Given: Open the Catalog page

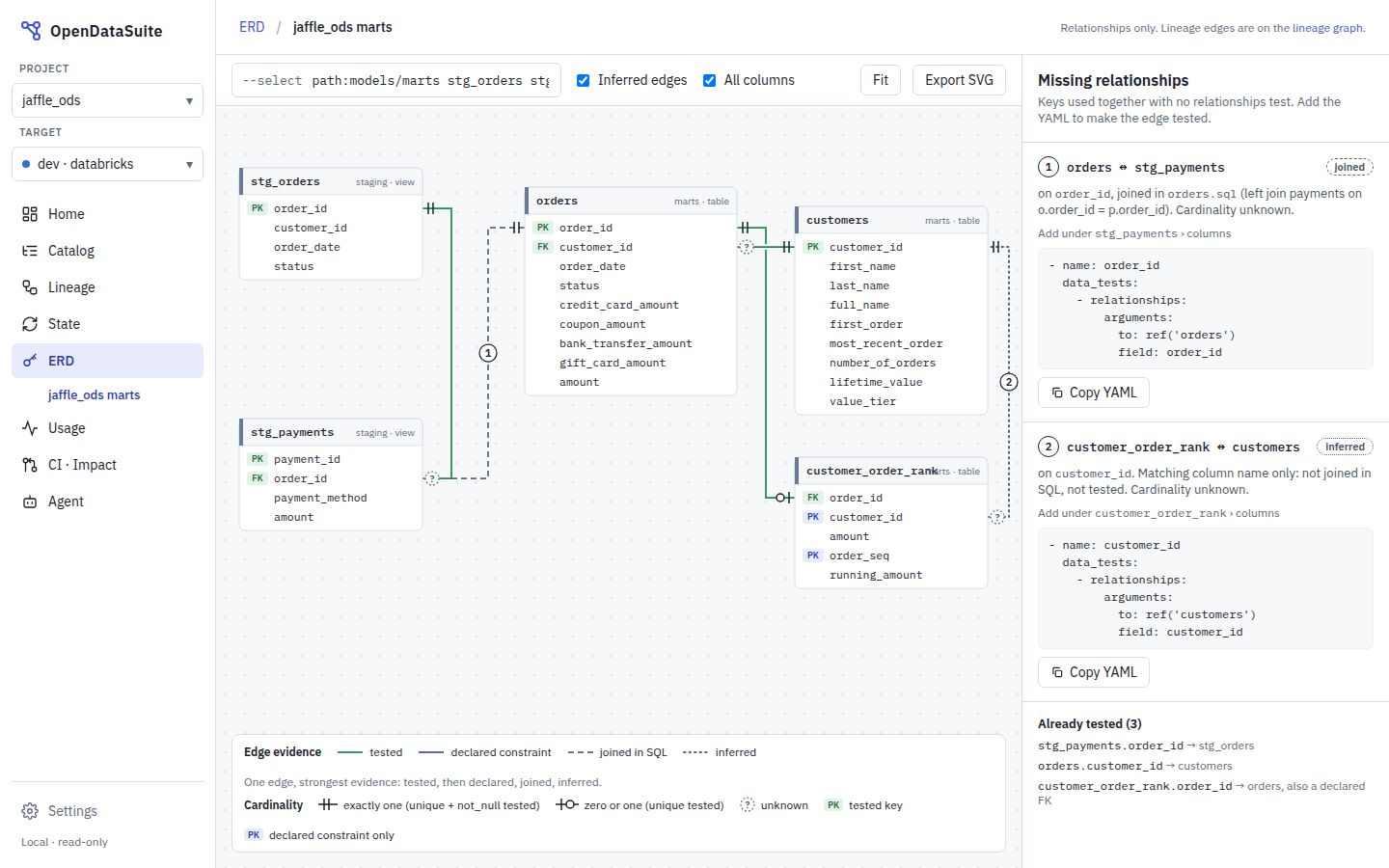Looking at the screenshot, I should click(107, 251).
